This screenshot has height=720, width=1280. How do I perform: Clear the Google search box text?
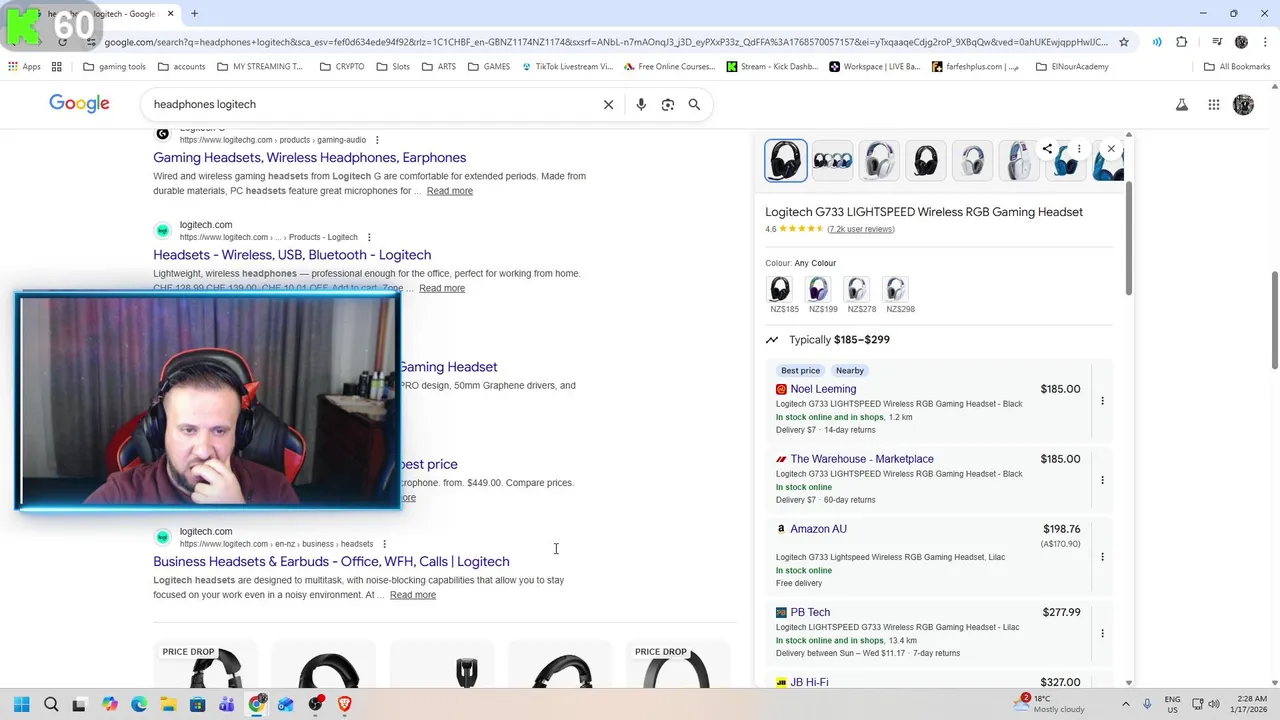point(608,104)
